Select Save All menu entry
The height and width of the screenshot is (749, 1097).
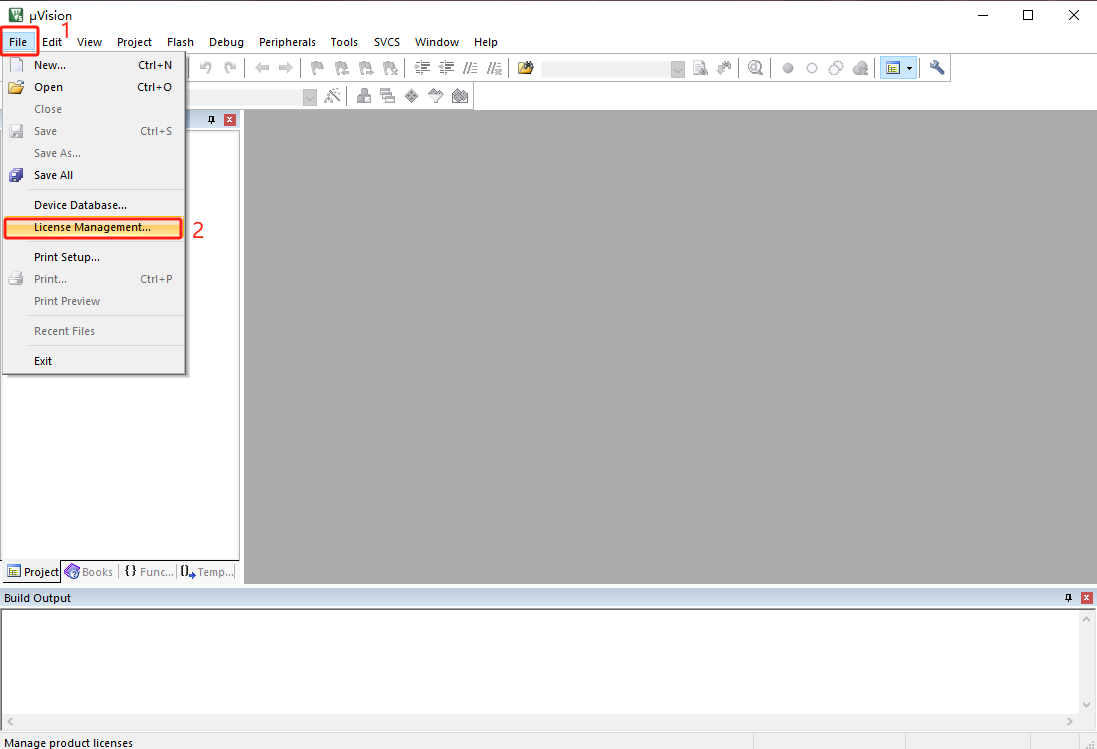(x=94, y=175)
